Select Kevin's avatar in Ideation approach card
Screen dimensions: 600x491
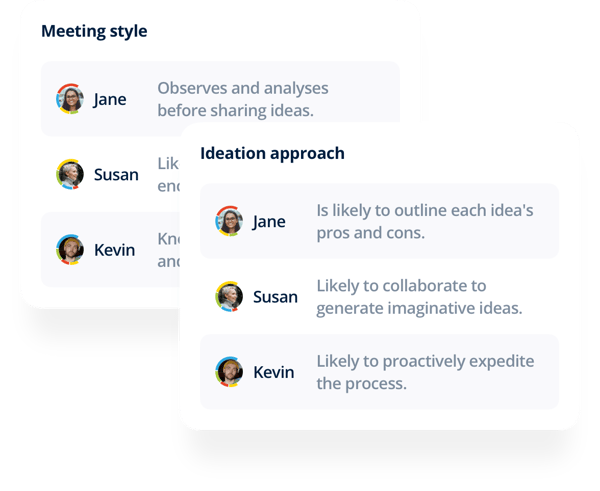point(229,372)
